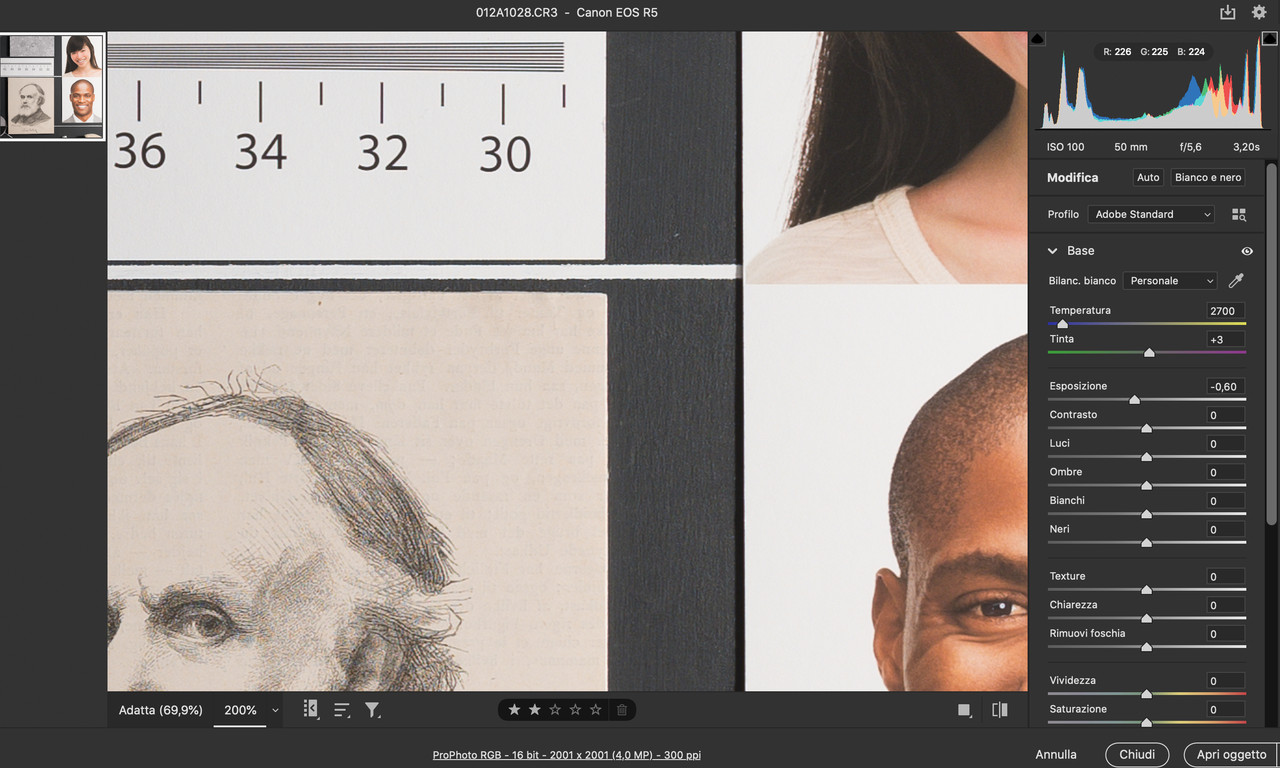The height and width of the screenshot is (768, 1280).
Task: Click the Temperatura slider handle
Action: pos(1062,324)
